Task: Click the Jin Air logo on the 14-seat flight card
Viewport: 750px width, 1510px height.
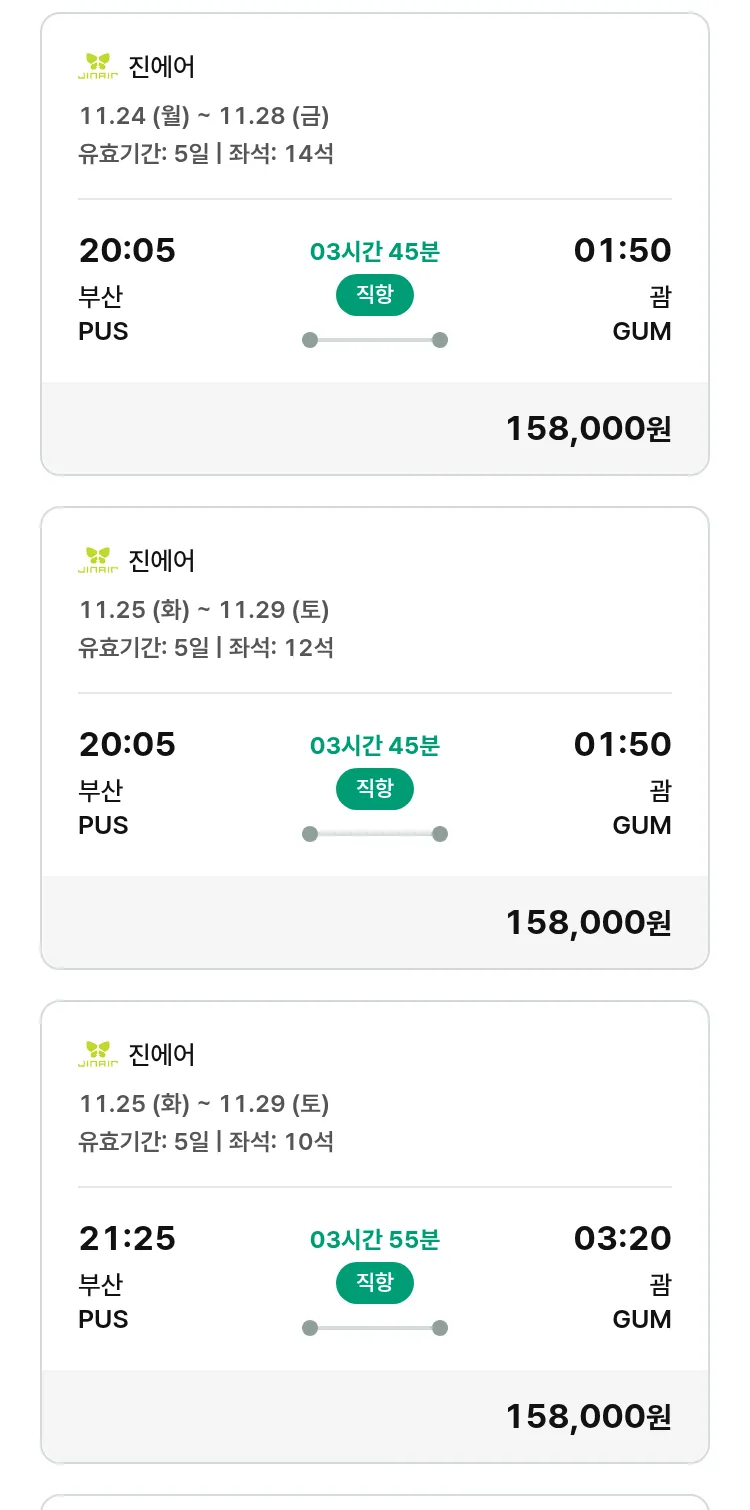Action: (x=98, y=66)
